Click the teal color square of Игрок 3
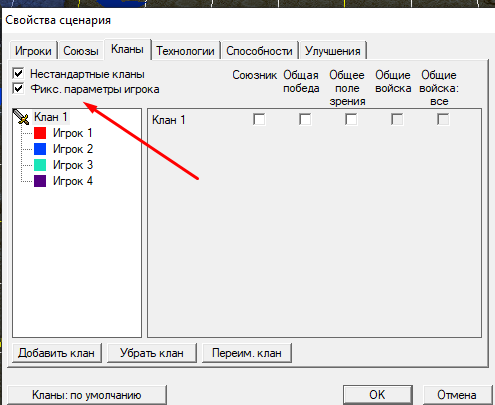Image resolution: width=495 pixels, height=405 pixels. coord(40,165)
